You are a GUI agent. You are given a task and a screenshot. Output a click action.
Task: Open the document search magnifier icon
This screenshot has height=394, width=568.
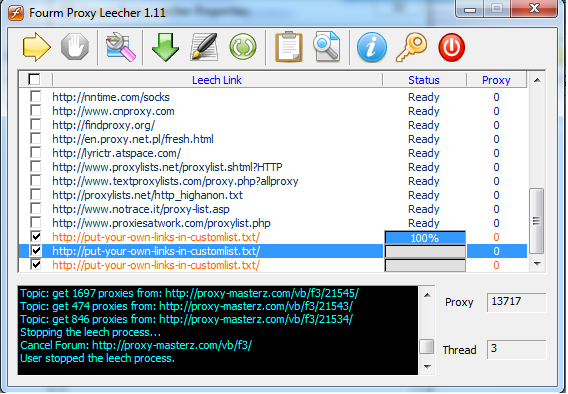tap(327, 47)
